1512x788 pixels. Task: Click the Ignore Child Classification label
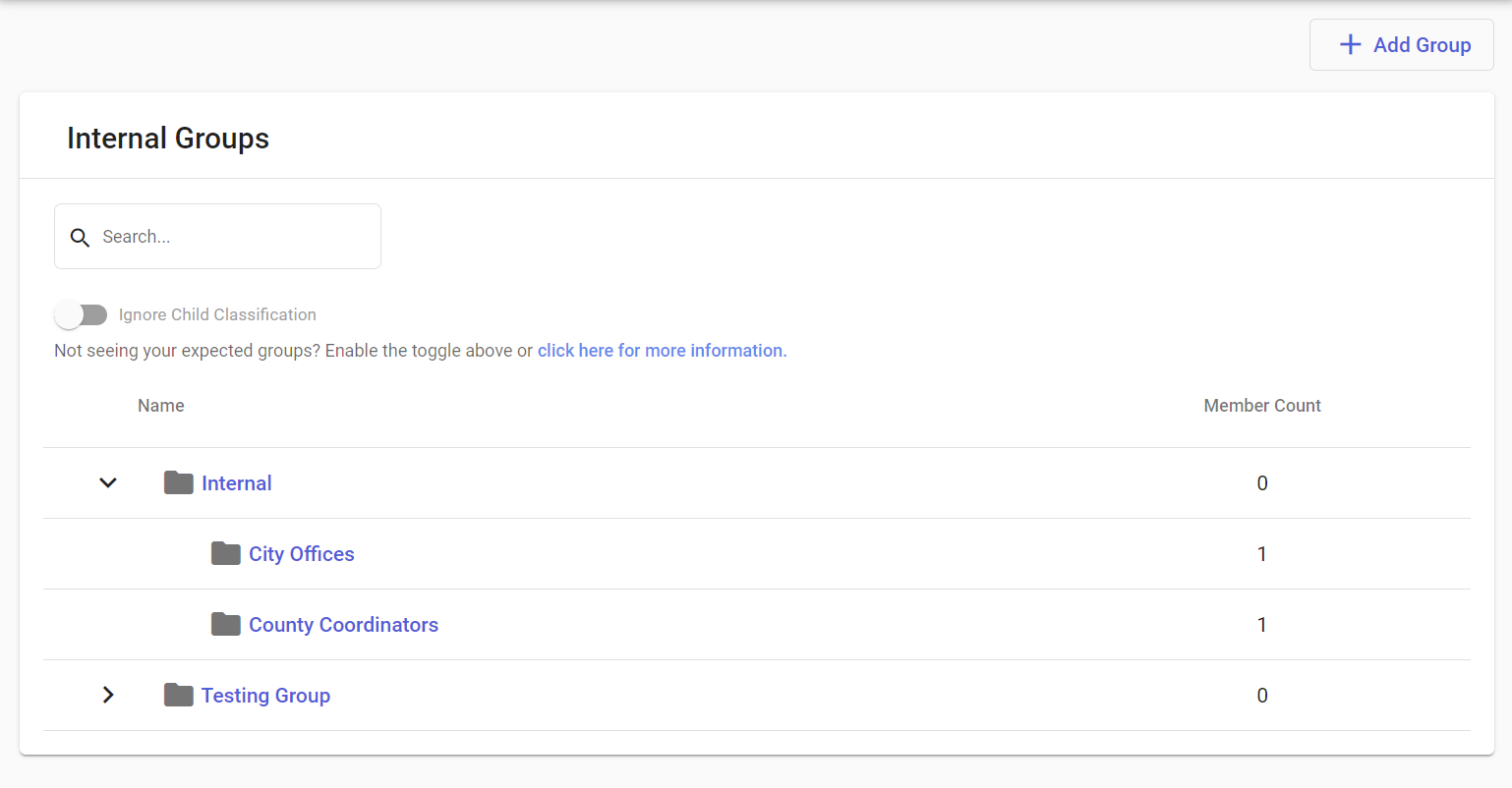(x=217, y=314)
